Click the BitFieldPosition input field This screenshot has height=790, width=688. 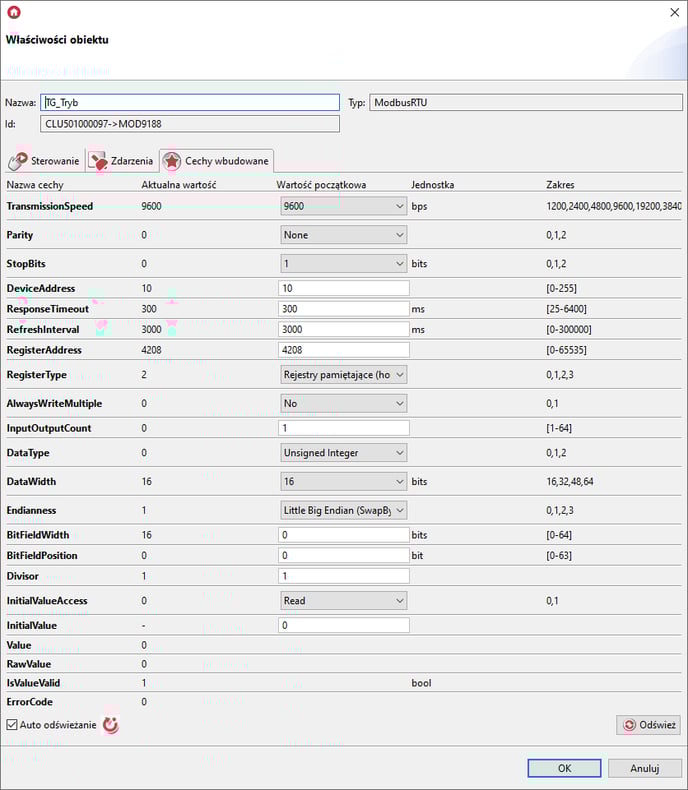pyautogui.click(x=343, y=556)
